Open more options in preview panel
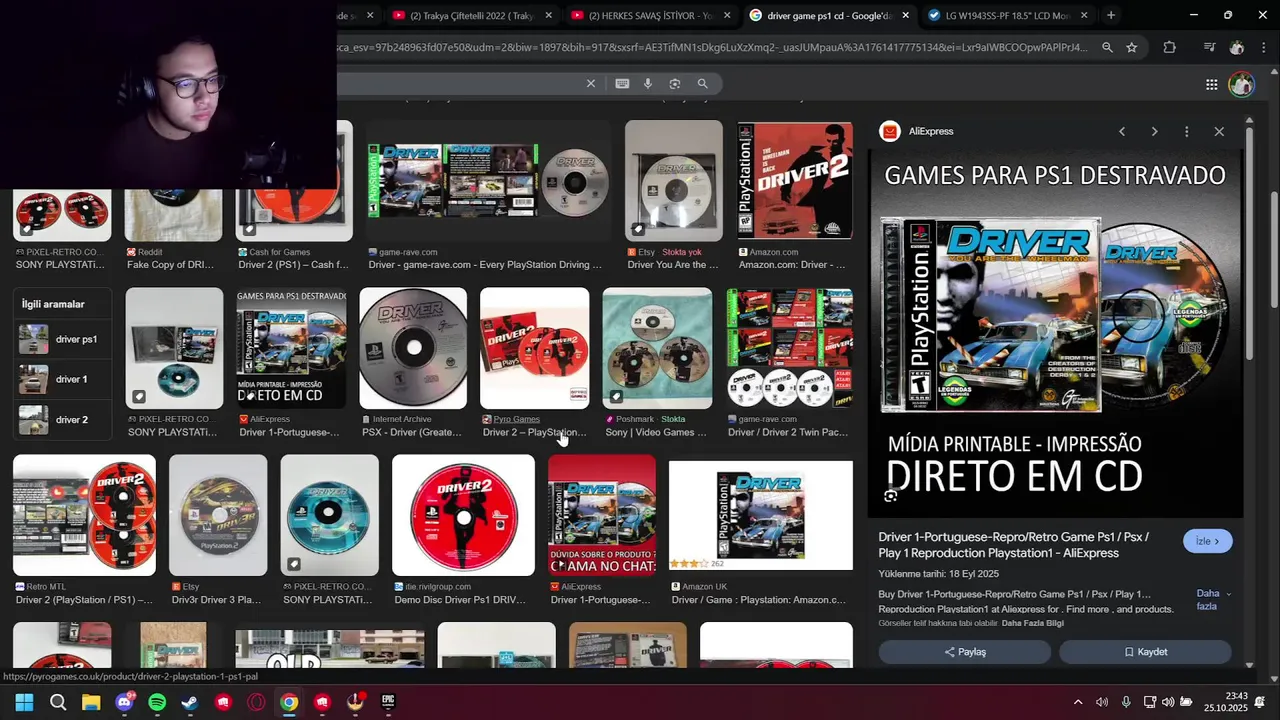1280x720 pixels. [x=1187, y=132]
